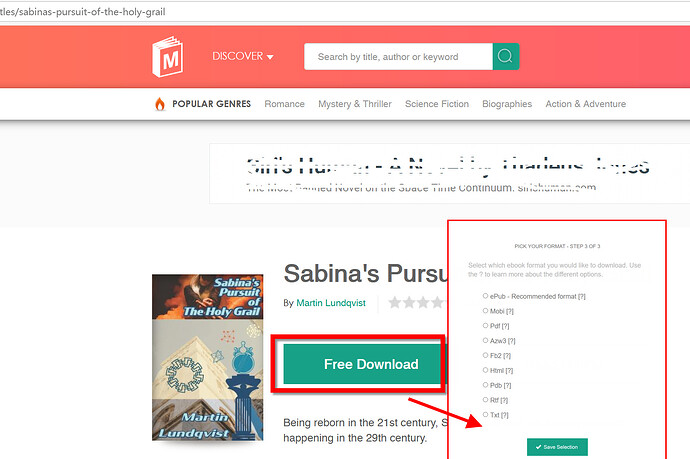690x459 pixels.
Task: Click the flame icon beside Popular Genres
Action: point(160,104)
